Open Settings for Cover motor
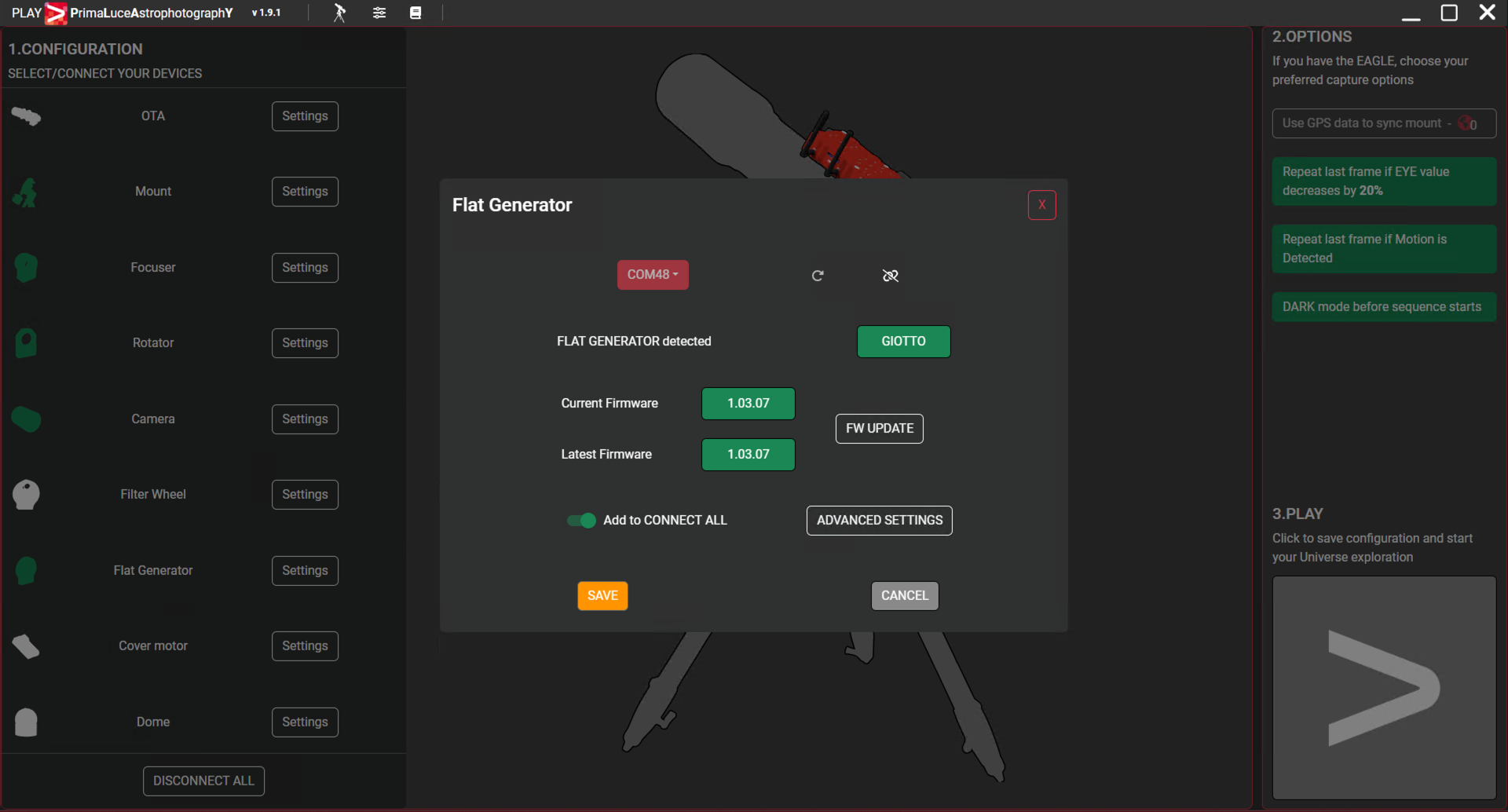 pyautogui.click(x=305, y=646)
